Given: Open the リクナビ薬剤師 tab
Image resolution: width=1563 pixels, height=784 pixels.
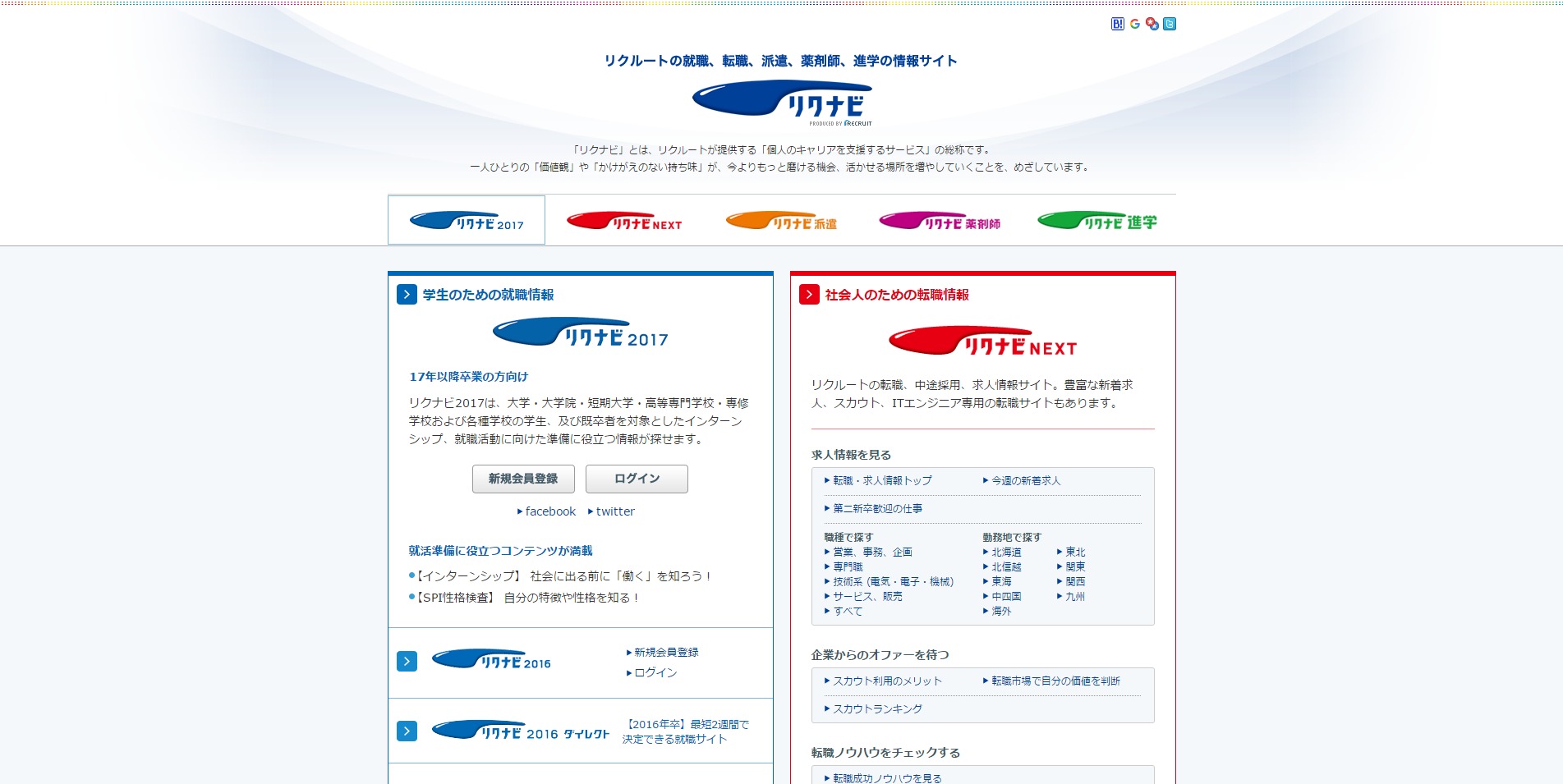Looking at the screenshot, I should click(x=940, y=222).
